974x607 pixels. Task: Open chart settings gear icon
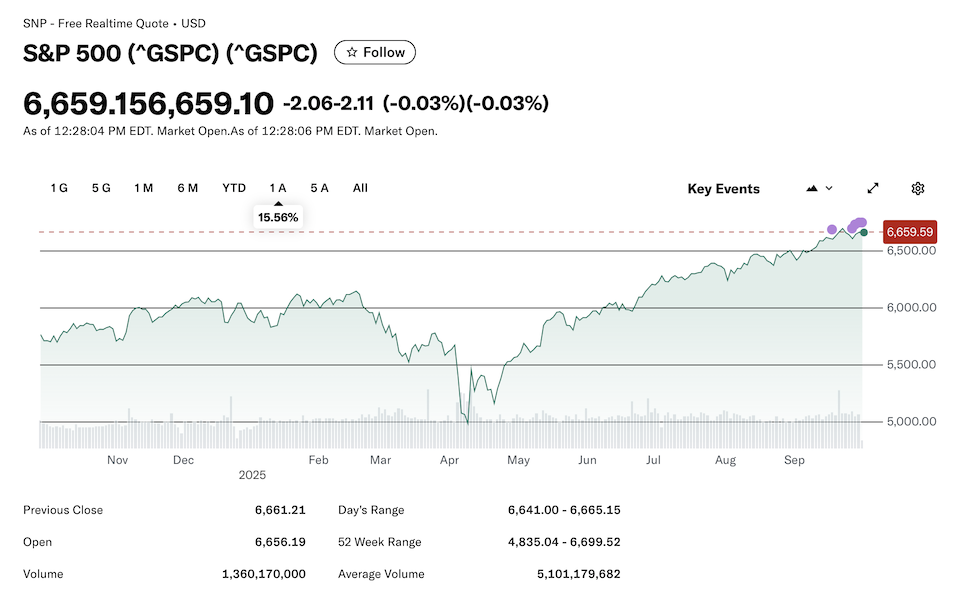pyautogui.click(x=918, y=188)
